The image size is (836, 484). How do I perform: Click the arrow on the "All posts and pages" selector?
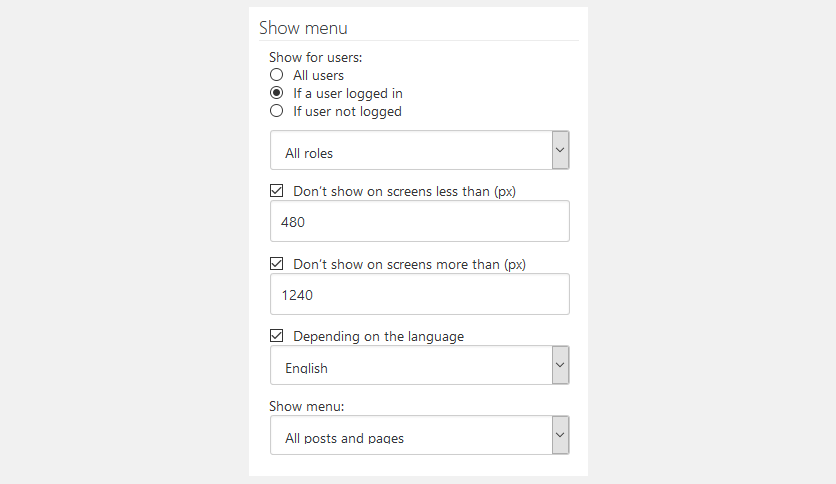pyautogui.click(x=560, y=435)
